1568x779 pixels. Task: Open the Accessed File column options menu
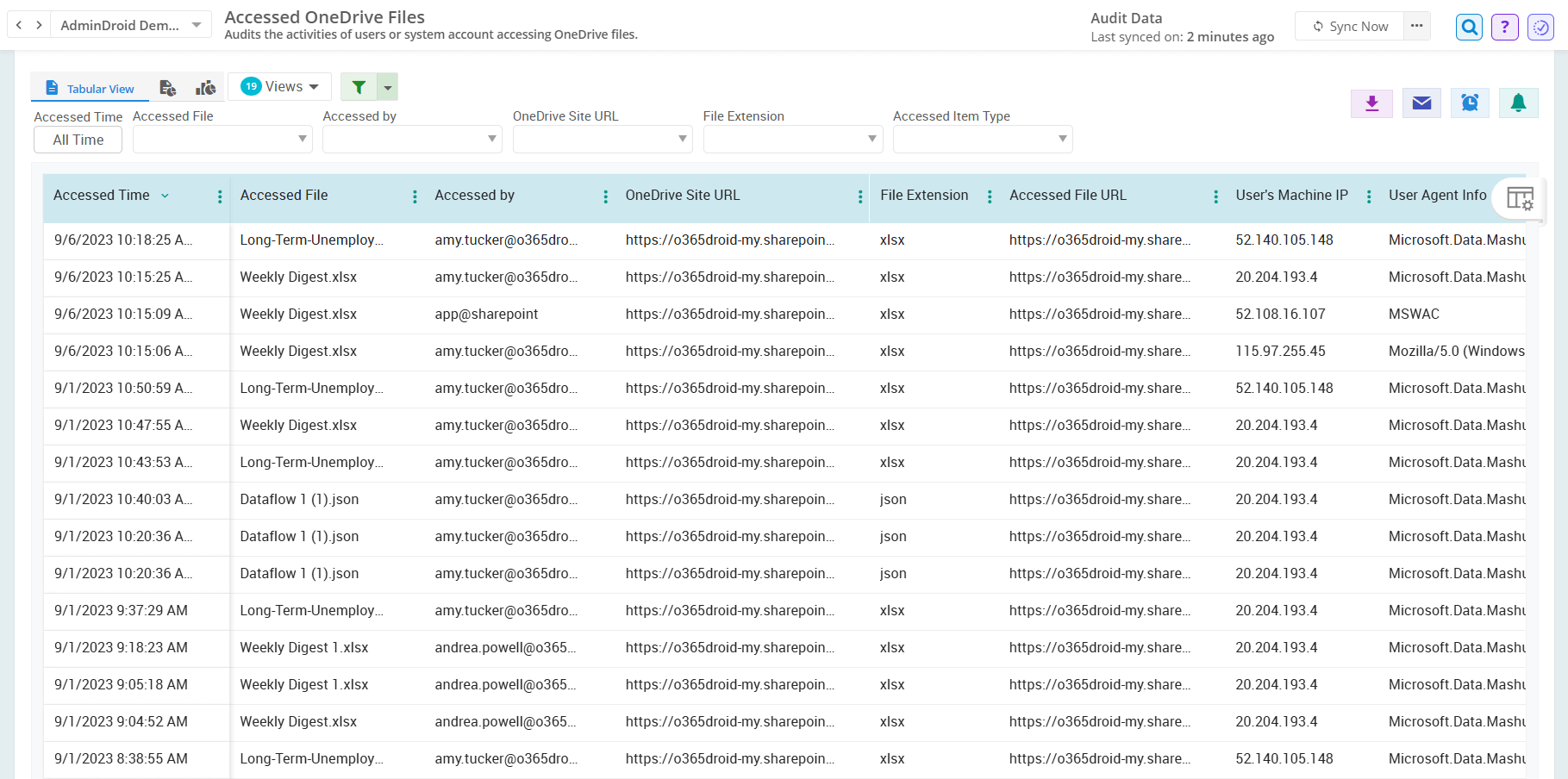tap(415, 196)
